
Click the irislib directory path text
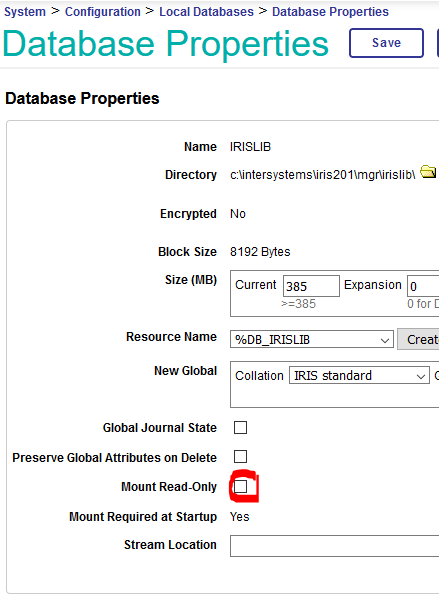(x=322, y=175)
